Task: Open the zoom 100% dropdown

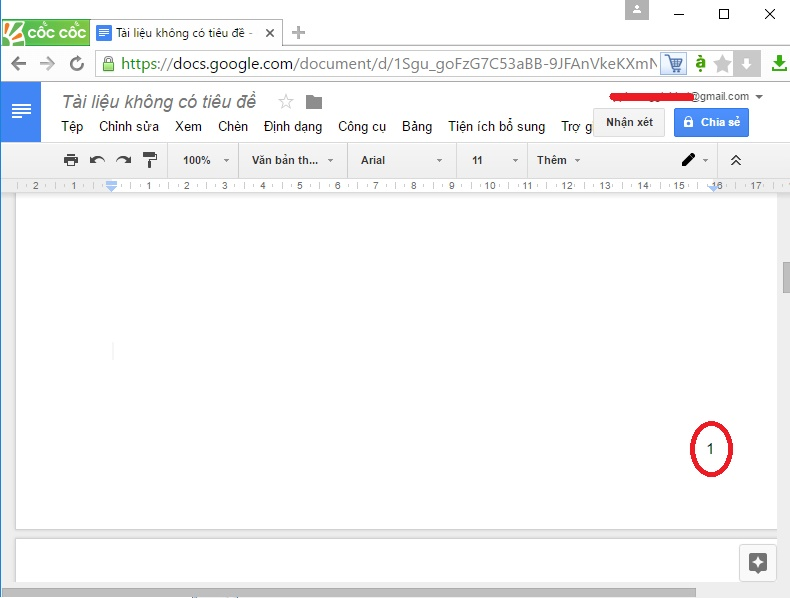Action: pyautogui.click(x=206, y=160)
